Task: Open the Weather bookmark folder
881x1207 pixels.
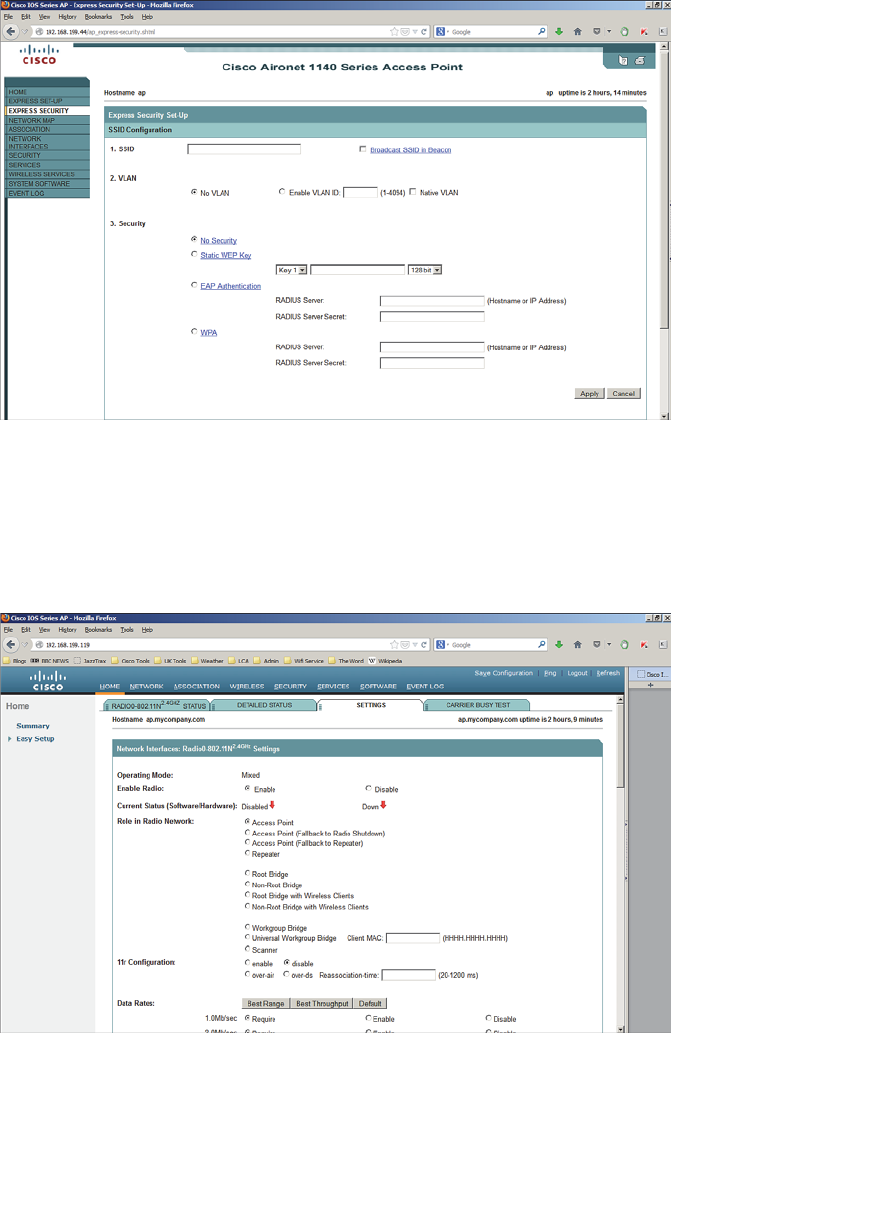Action: click(x=207, y=661)
